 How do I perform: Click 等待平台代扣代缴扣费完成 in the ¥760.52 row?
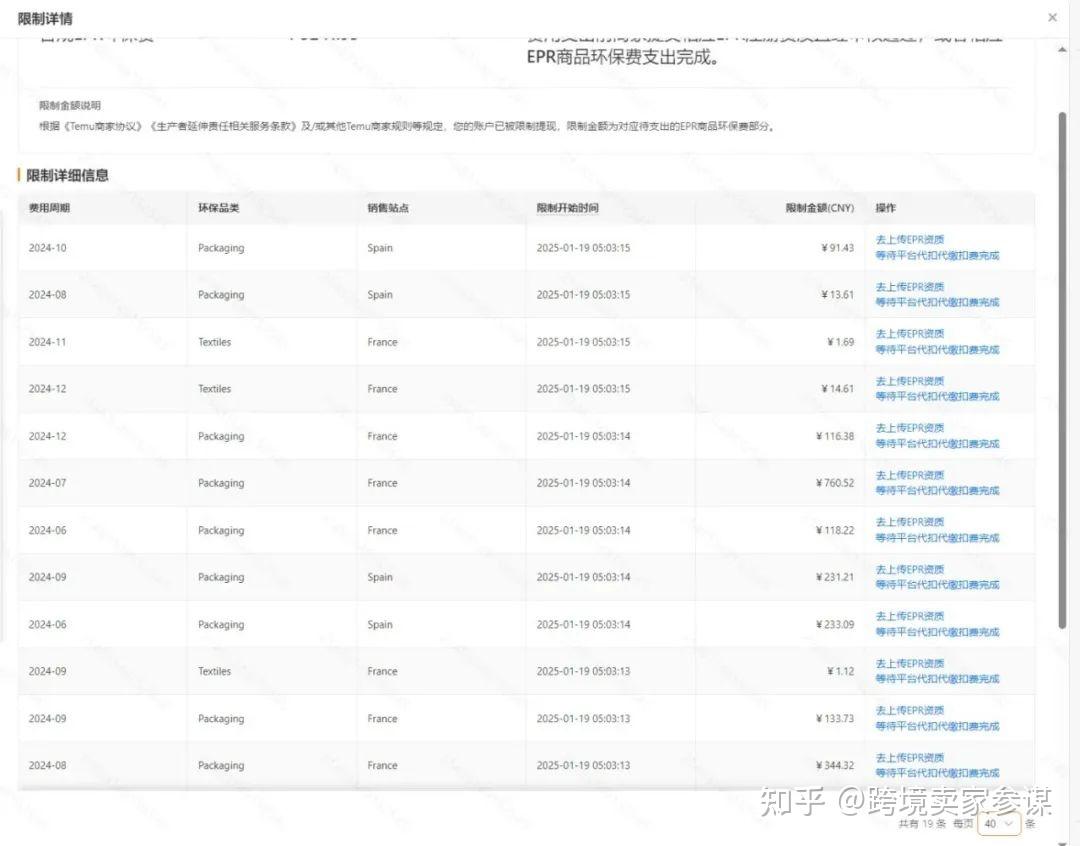pos(937,491)
